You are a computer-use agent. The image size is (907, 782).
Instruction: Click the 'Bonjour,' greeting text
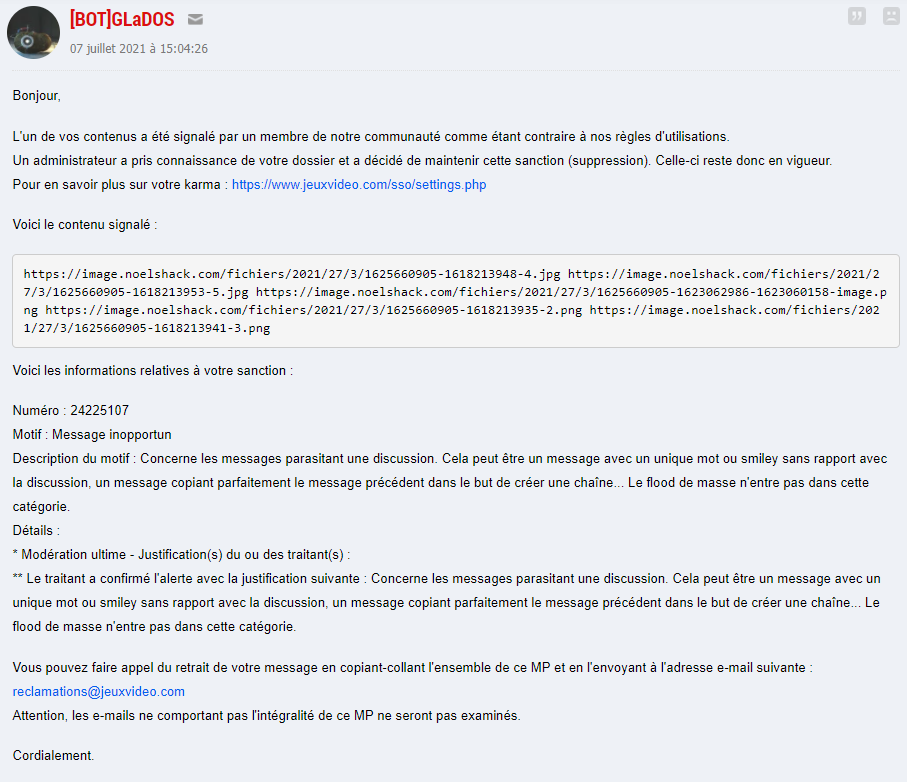tap(36, 95)
